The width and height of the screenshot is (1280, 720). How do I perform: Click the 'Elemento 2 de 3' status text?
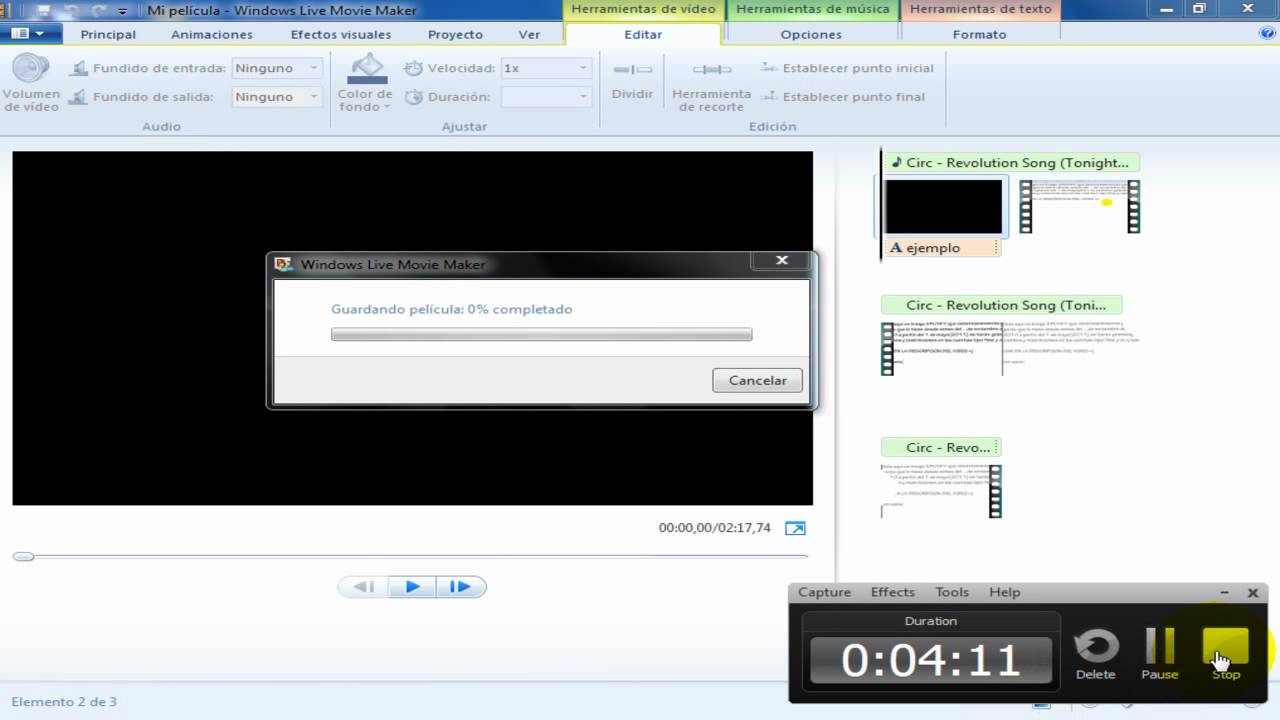click(64, 702)
